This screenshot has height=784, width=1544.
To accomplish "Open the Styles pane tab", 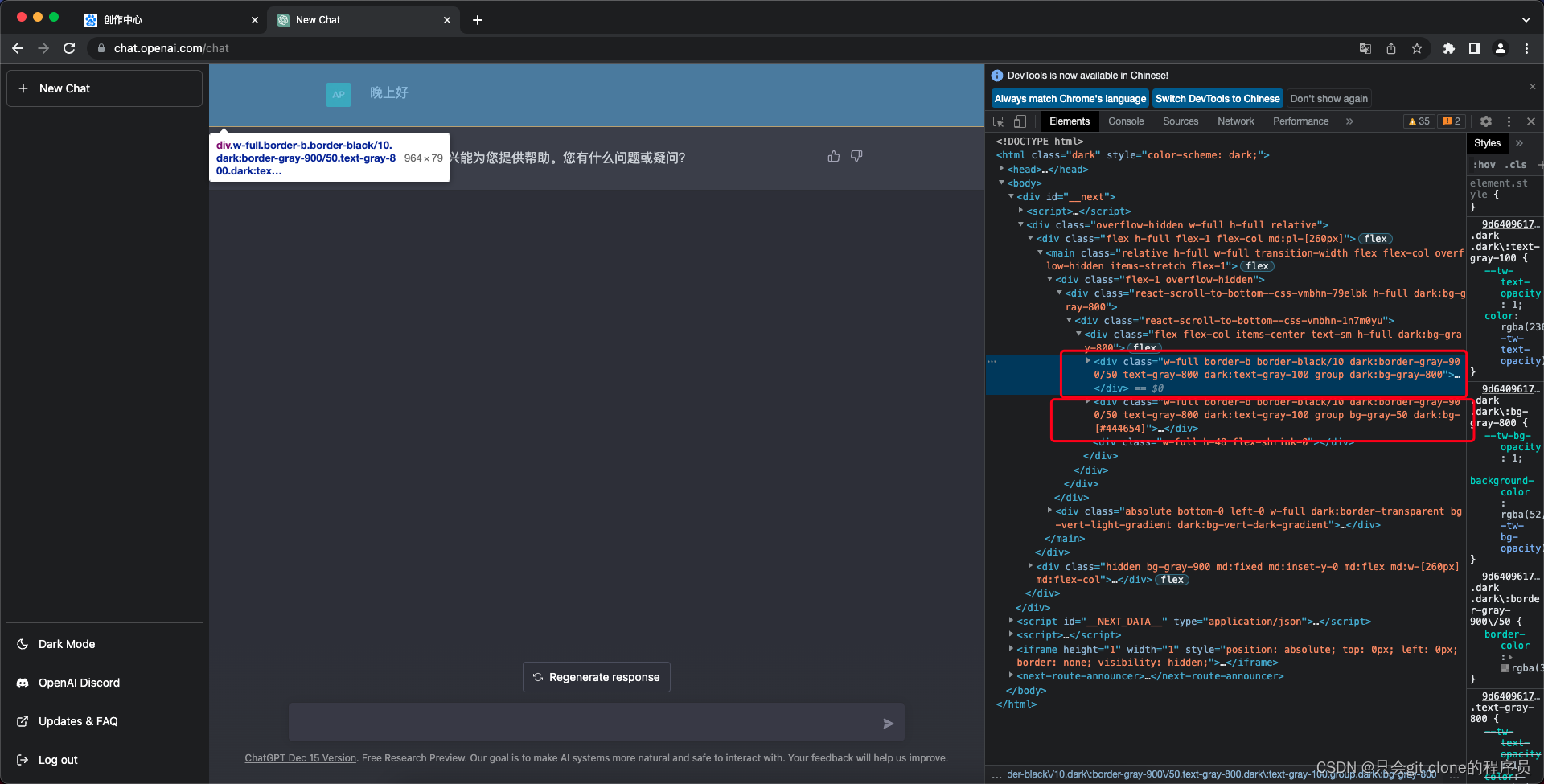I will [x=1487, y=143].
